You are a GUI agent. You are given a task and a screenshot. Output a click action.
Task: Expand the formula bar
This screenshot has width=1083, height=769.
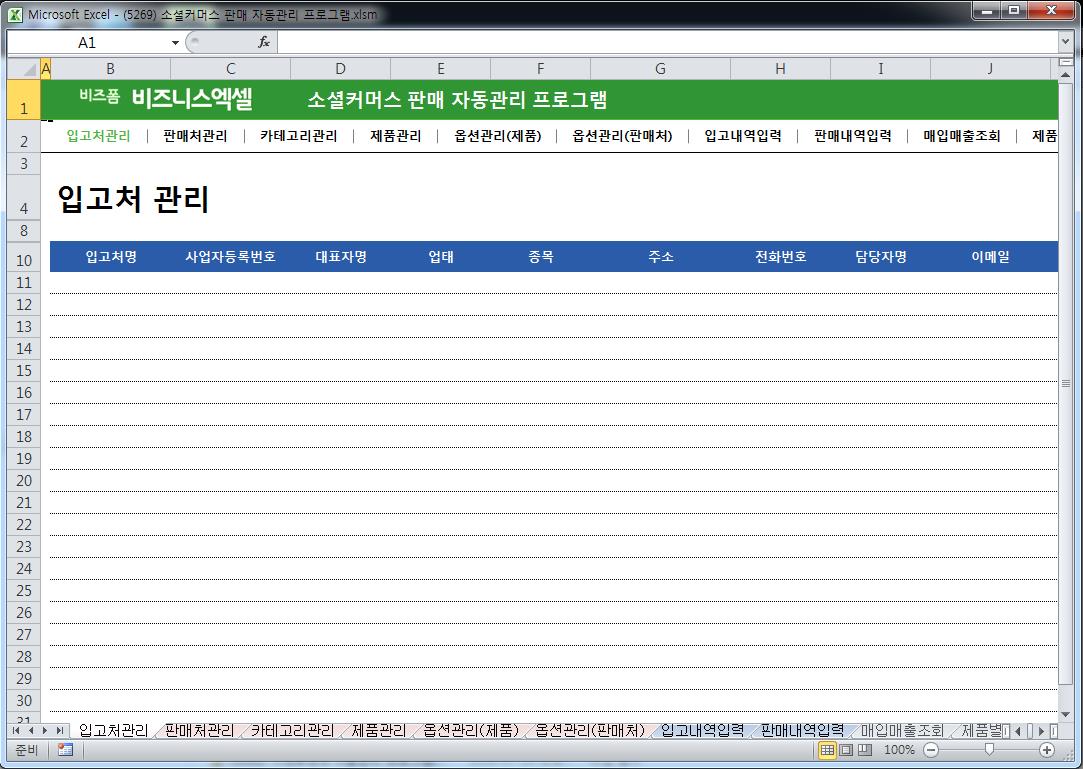click(1065, 42)
